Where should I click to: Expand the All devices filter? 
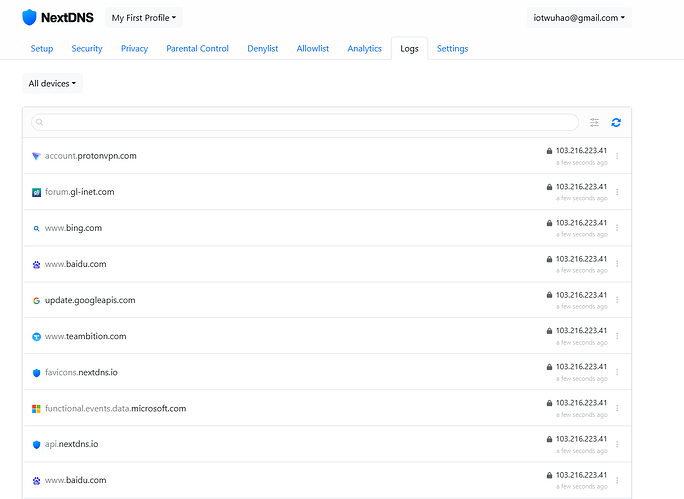click(x=52, y=83)
